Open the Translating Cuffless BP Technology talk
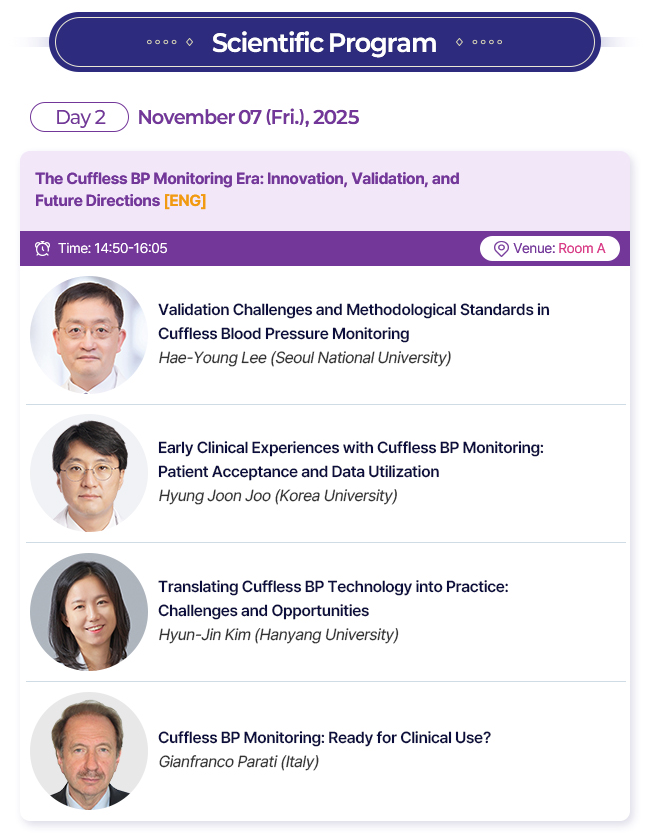 [x=333, y=598]
